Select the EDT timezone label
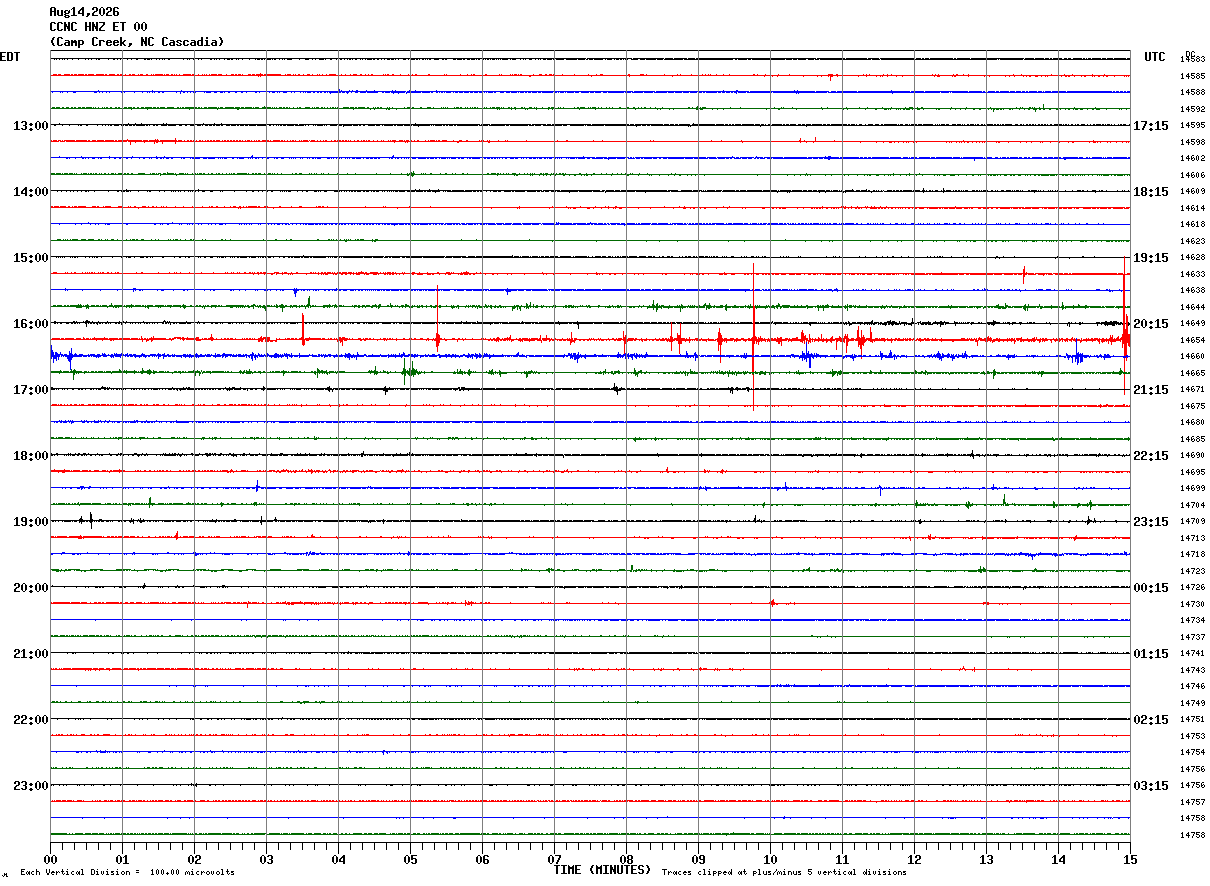The width and height of the screenshot is (1210, 886). pos(10,57)
